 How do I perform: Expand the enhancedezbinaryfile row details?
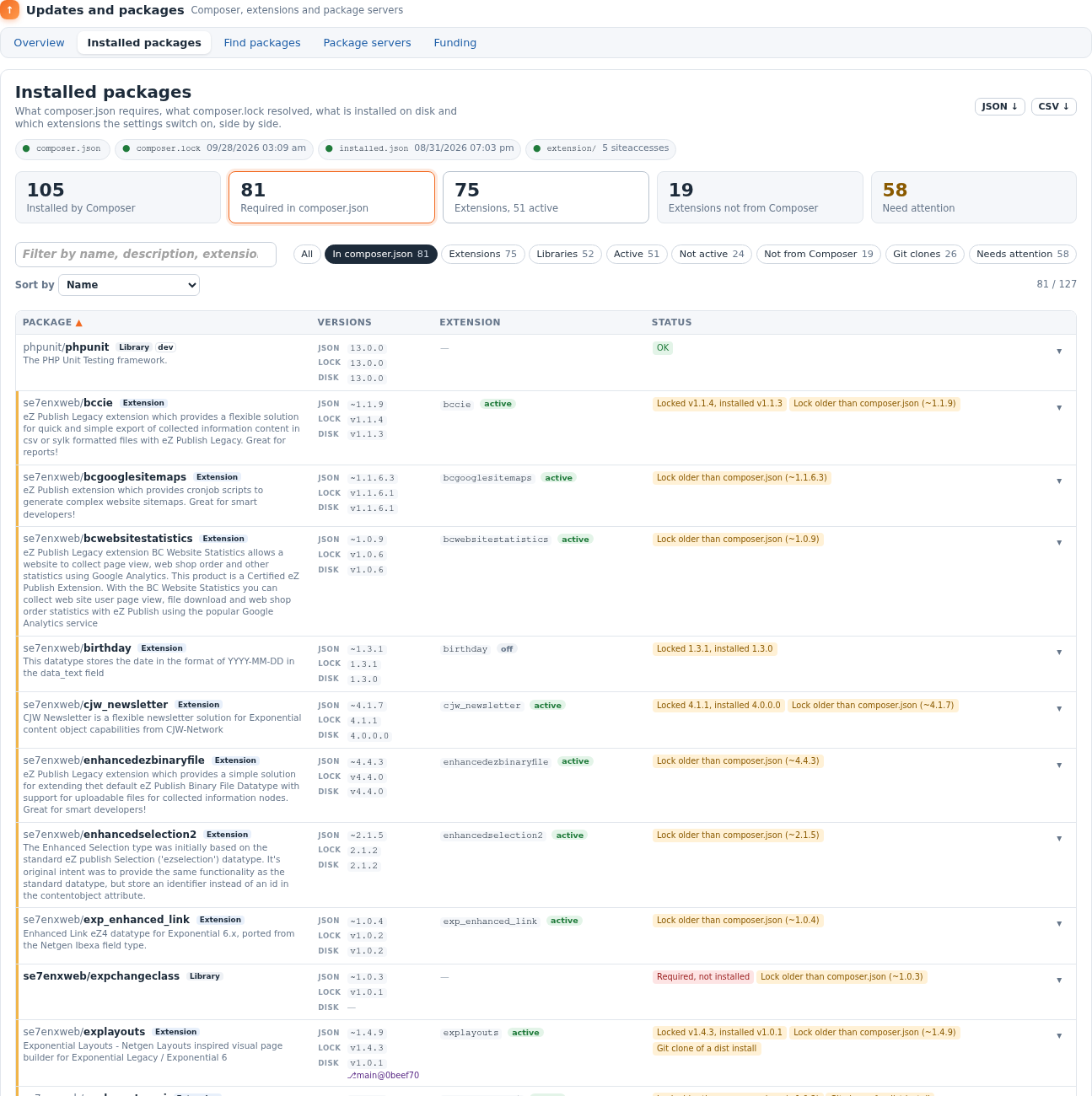pyautogui.click(x=1059, y=766)
